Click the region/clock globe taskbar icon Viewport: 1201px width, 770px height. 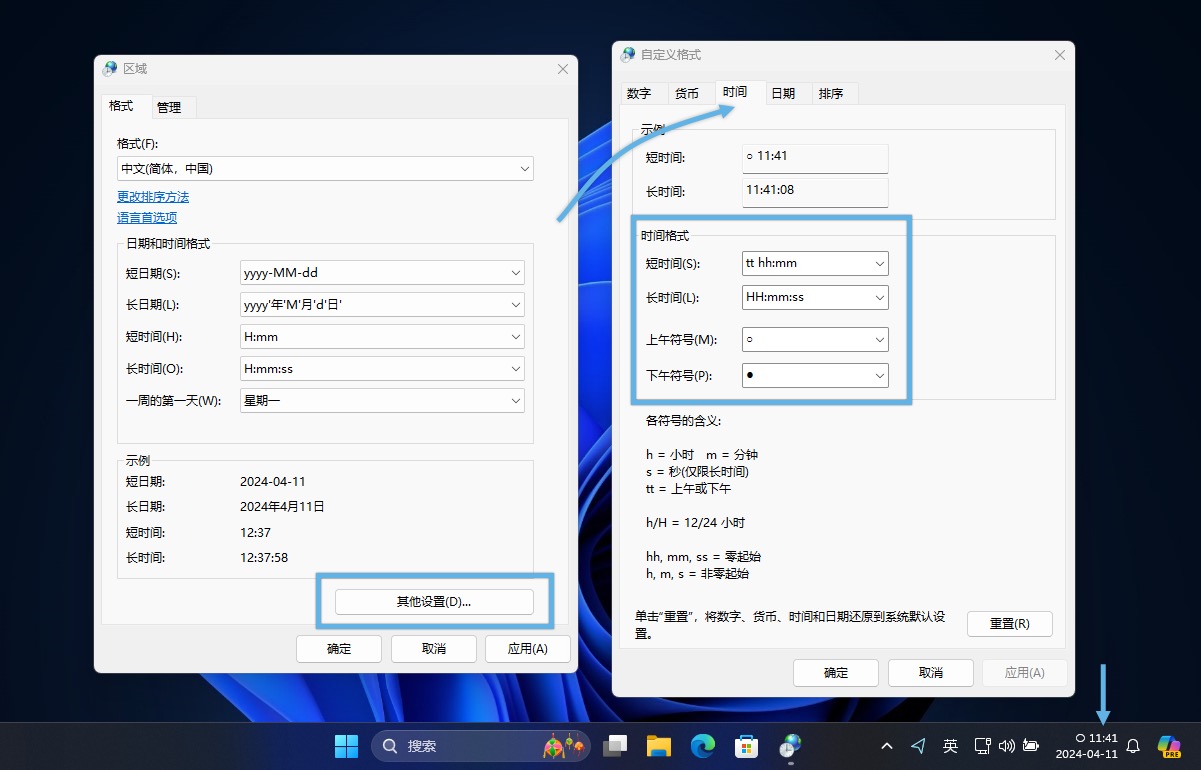(791, 746)
